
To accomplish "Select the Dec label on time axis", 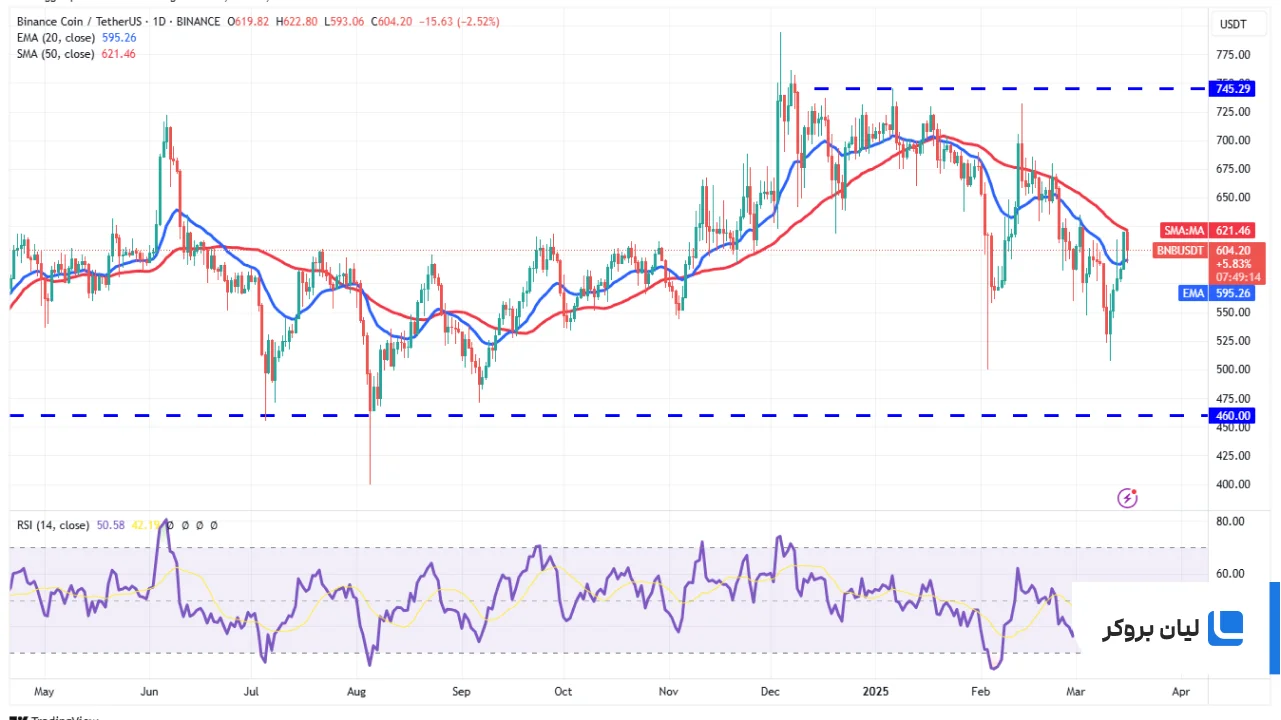I will tap(770, 690).
